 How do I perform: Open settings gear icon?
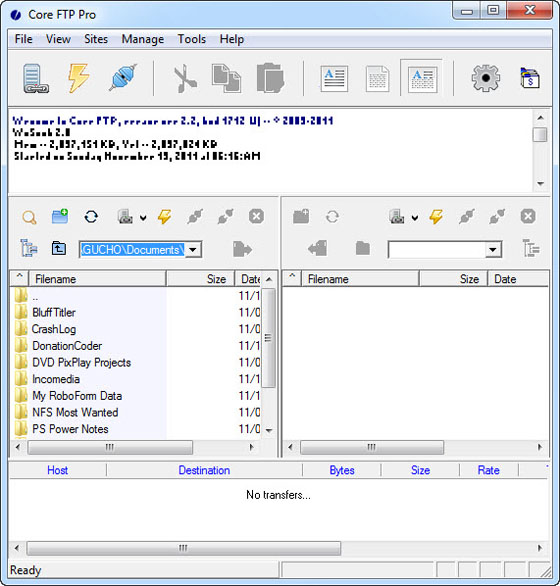[x=486, y=78]
